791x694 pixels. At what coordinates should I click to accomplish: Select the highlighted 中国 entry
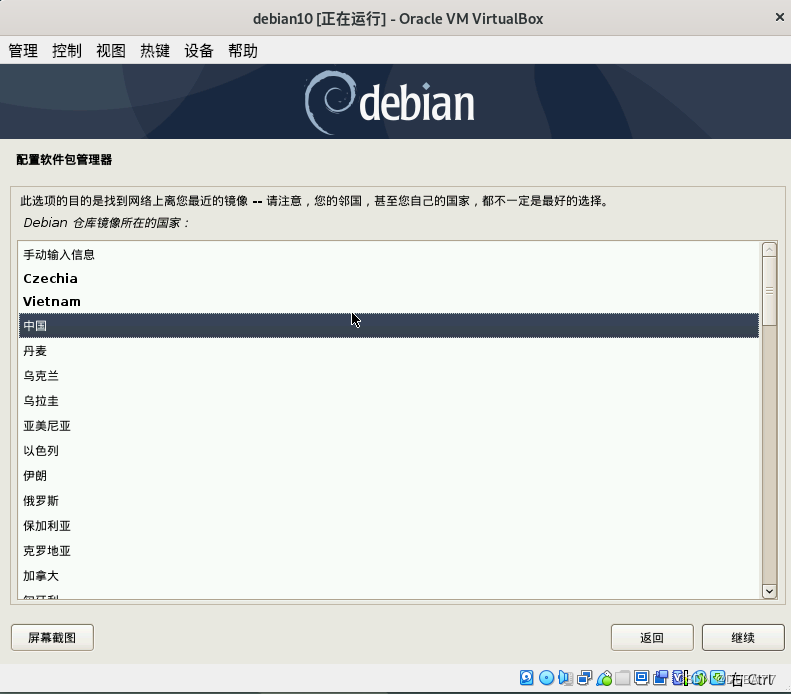coord(389,326)
